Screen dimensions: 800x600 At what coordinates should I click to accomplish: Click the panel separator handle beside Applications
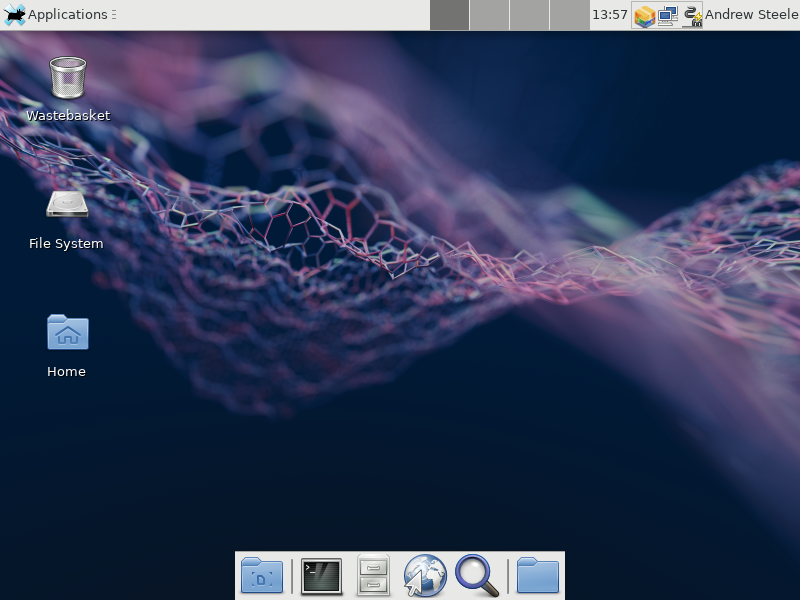[x=113, y=15]
